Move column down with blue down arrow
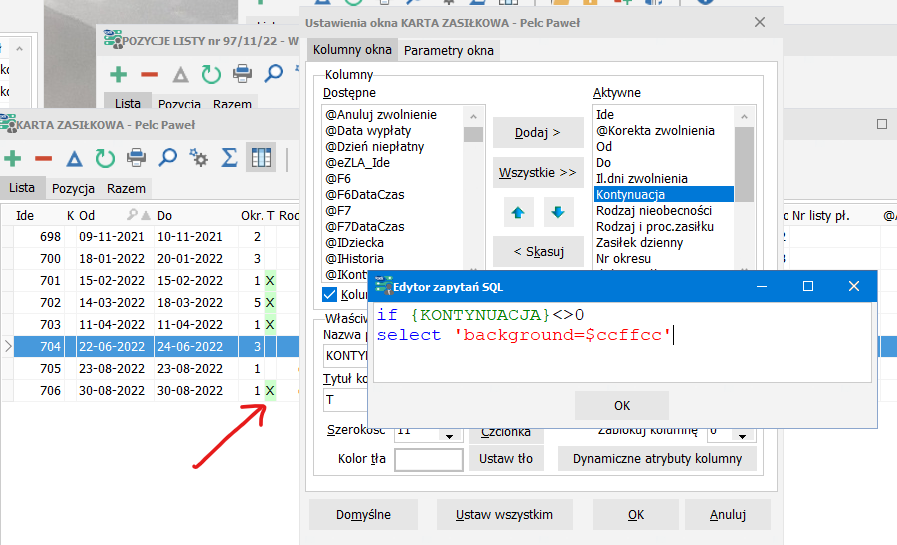The image size is (897, 545). coord(558,213)
